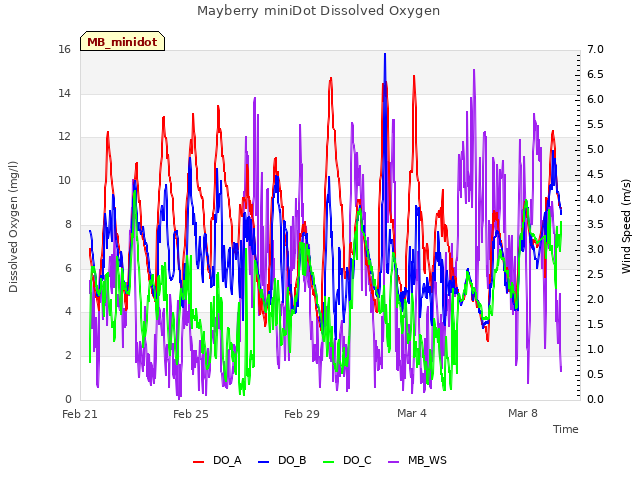Click the 4.5 wind speed tick label

(x=595, y=174)
